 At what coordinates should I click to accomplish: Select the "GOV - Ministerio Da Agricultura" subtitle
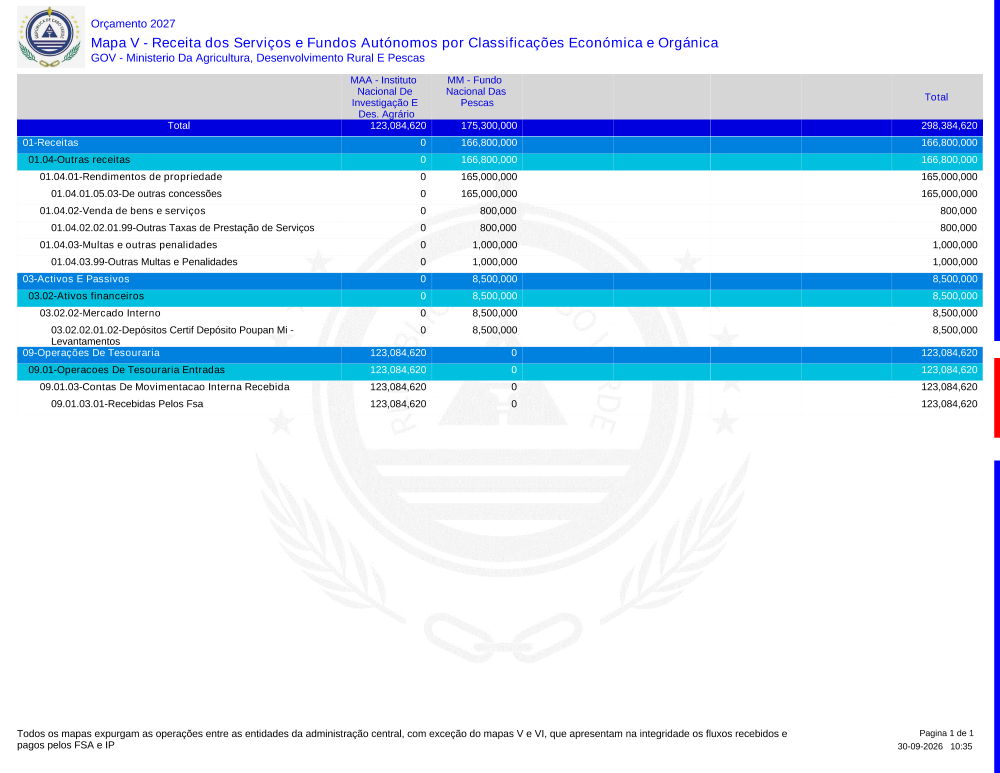258,58
